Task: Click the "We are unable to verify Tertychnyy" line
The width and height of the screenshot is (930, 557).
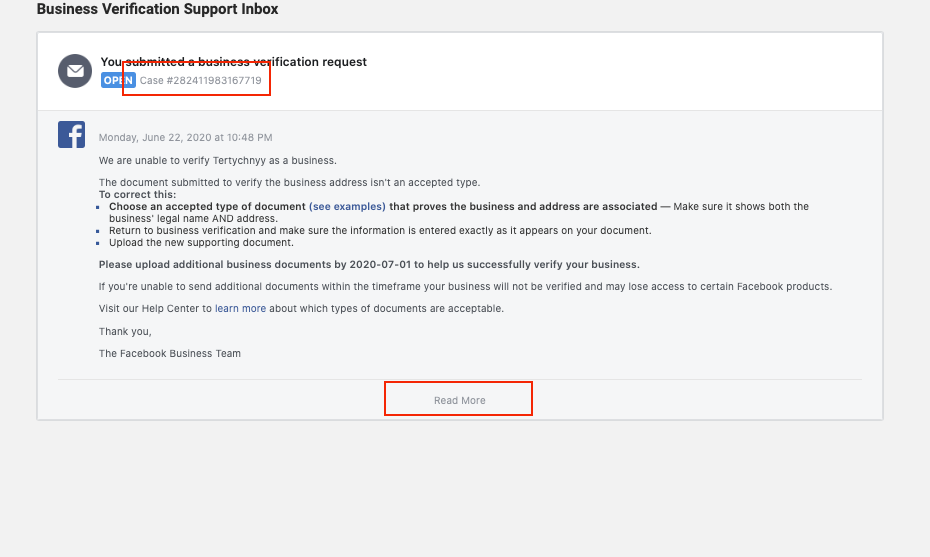Action: point(218,161)
